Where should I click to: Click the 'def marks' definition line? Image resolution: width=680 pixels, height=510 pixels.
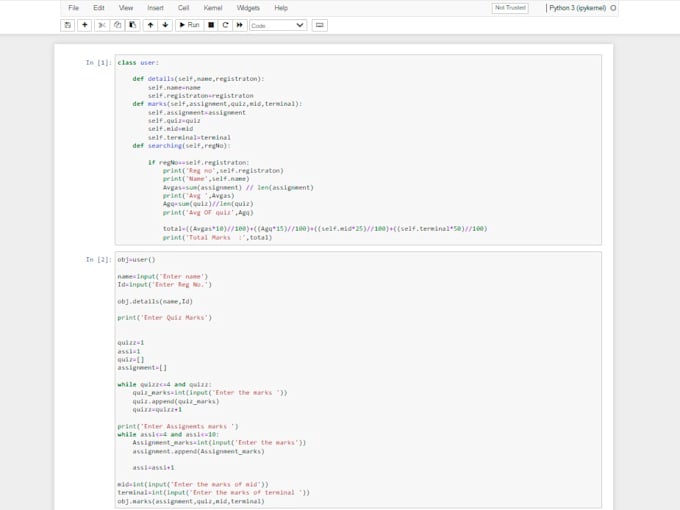pyautogui.click(x=217, y=104)
